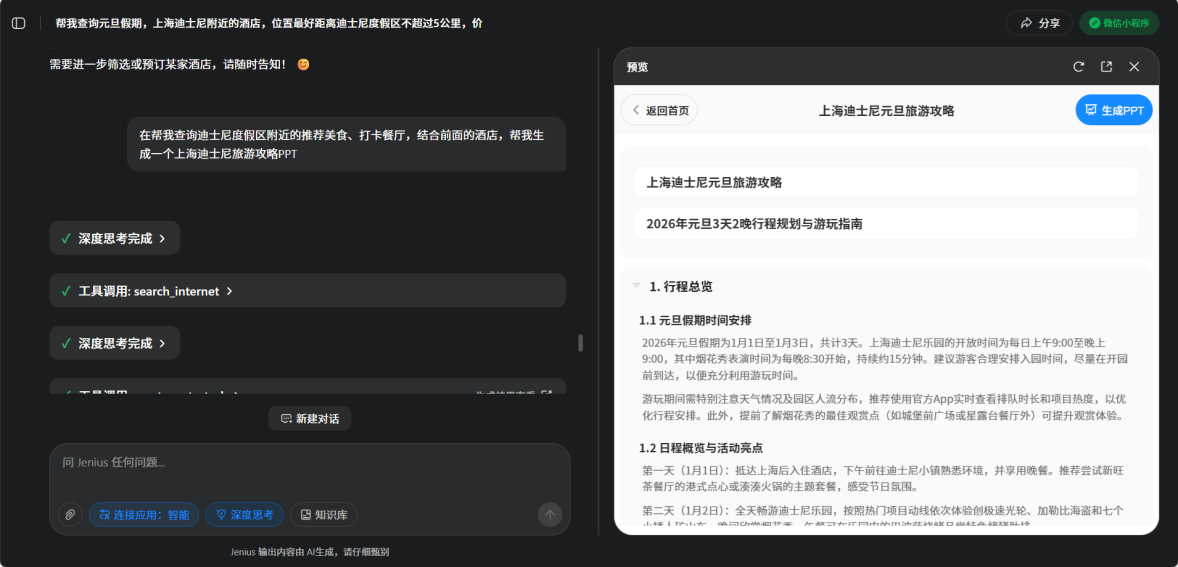Click the 分享 share button
The image size is (1178, 567).
pos(1039,23)
